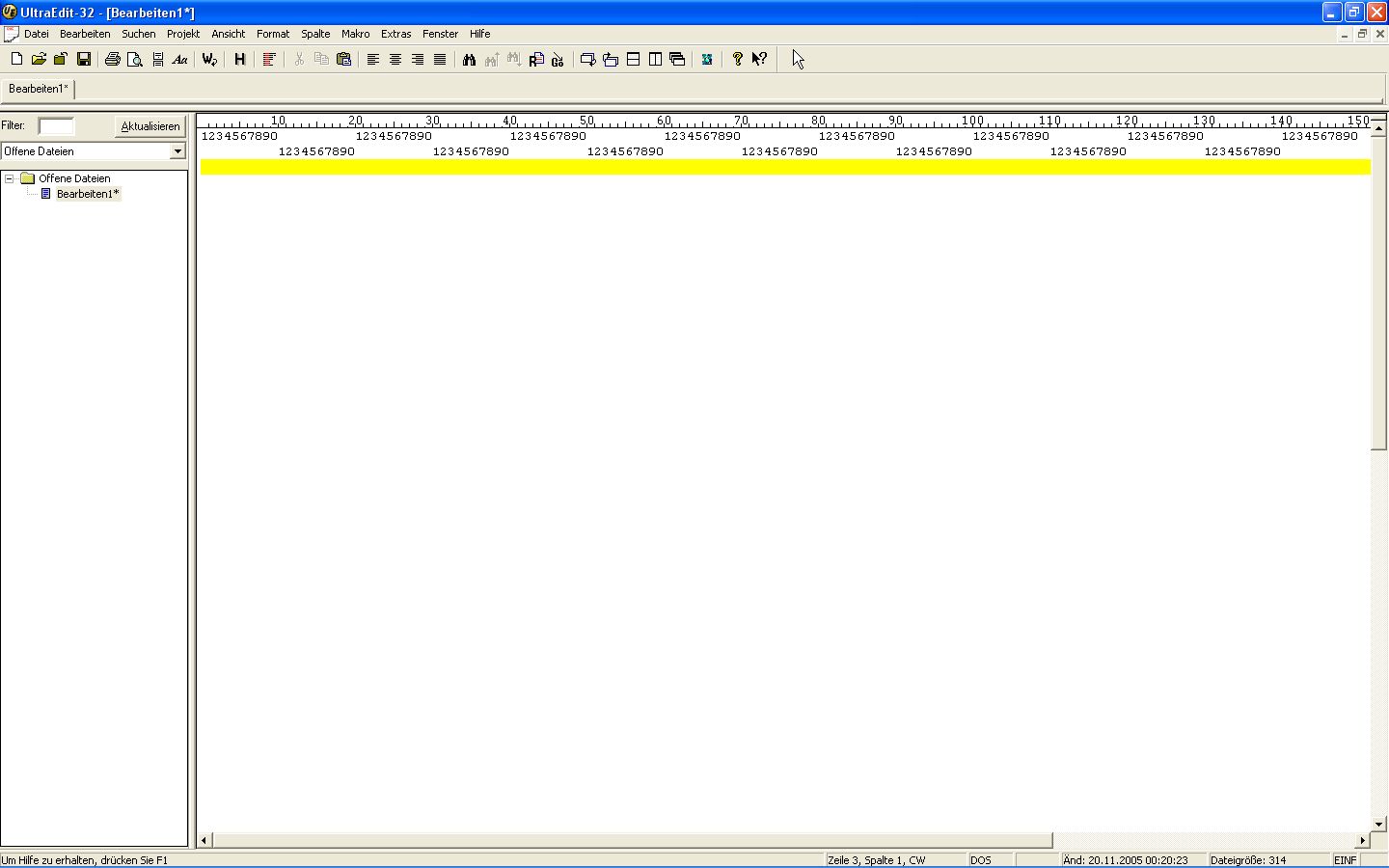Select Bearbeiten1* in the file tree
1389x868 pixels.
click(87, 194)
